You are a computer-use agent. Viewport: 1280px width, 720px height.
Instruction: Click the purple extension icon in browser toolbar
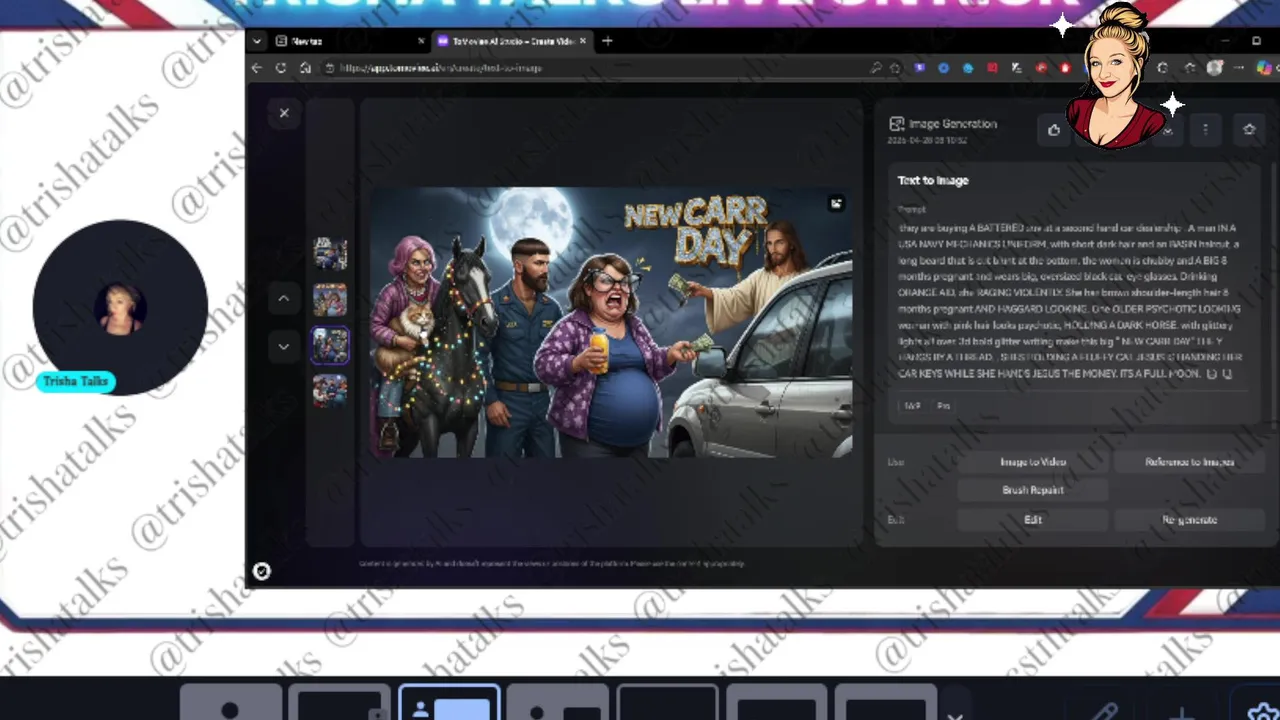(919, 68)
